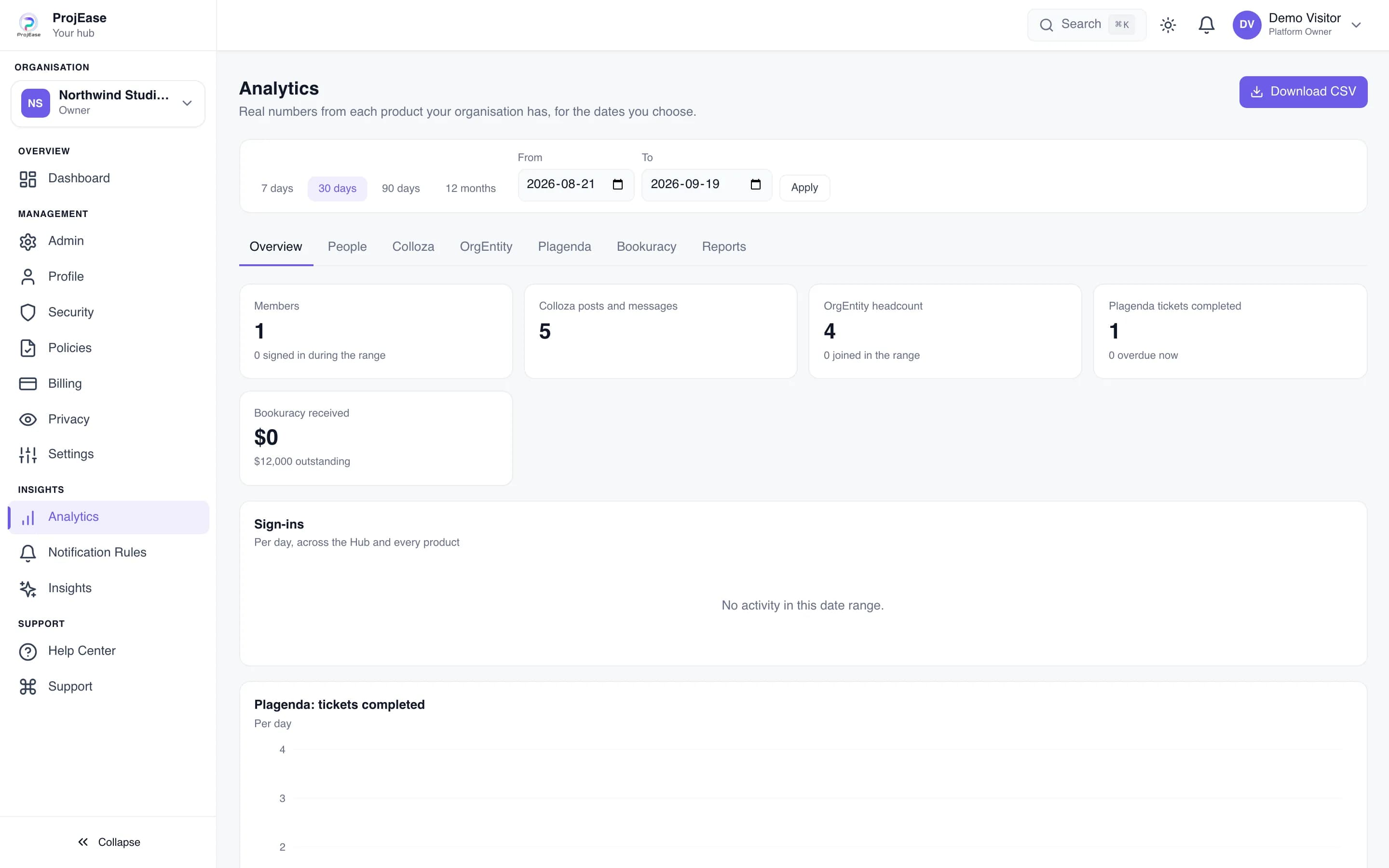1389x868 pixels.
Task: Click Apply for the date range
Action: (804, 188)
